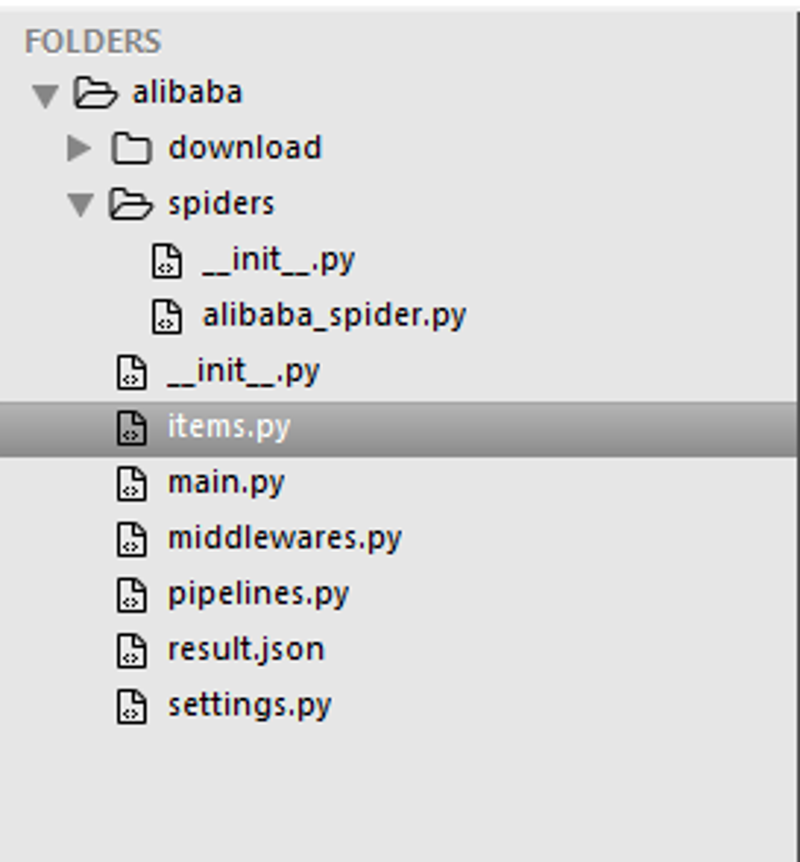Click file icon beside alibaba_spider.py
The image size is (800, 862).
167,317
